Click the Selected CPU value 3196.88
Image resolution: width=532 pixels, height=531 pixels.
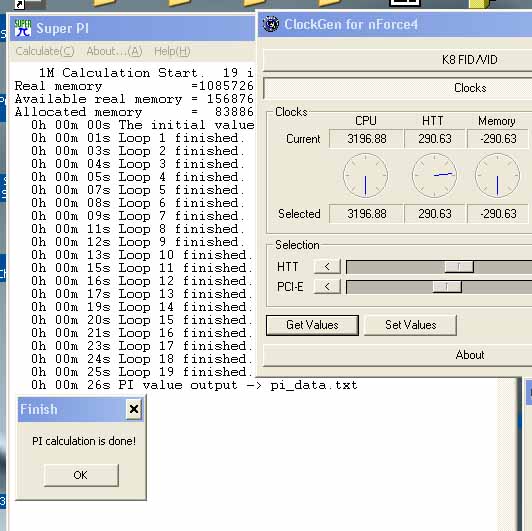[366, 214]
